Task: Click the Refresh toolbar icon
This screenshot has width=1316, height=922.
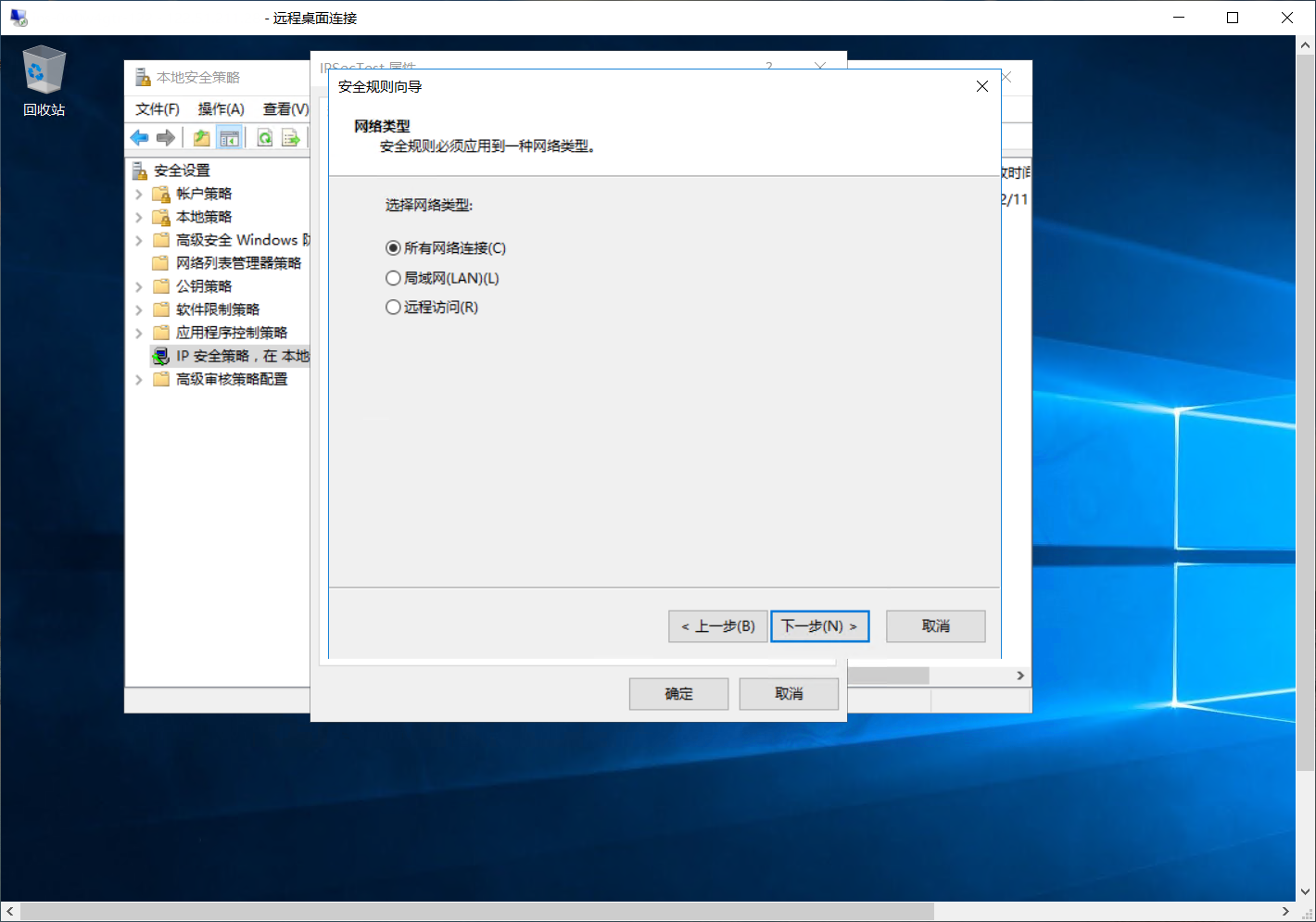Action: tap(265, 138)
